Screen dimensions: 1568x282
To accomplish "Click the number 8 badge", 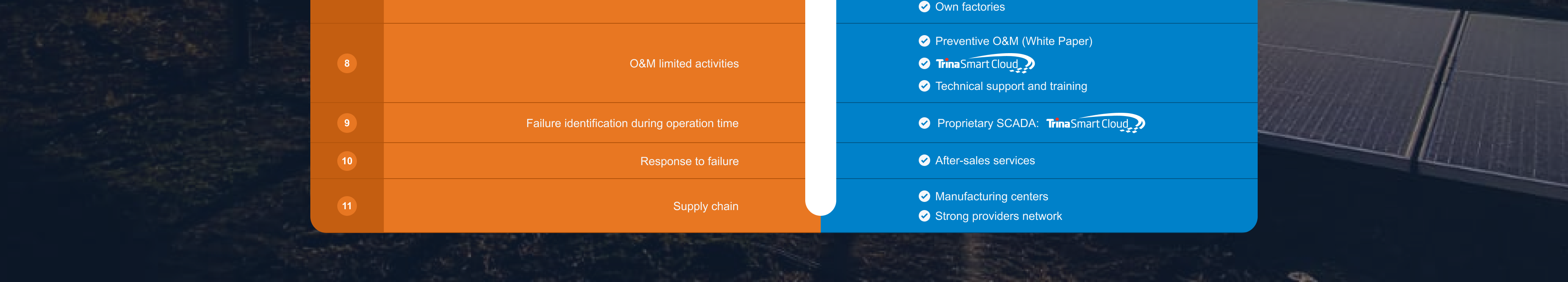I will 347,63.
